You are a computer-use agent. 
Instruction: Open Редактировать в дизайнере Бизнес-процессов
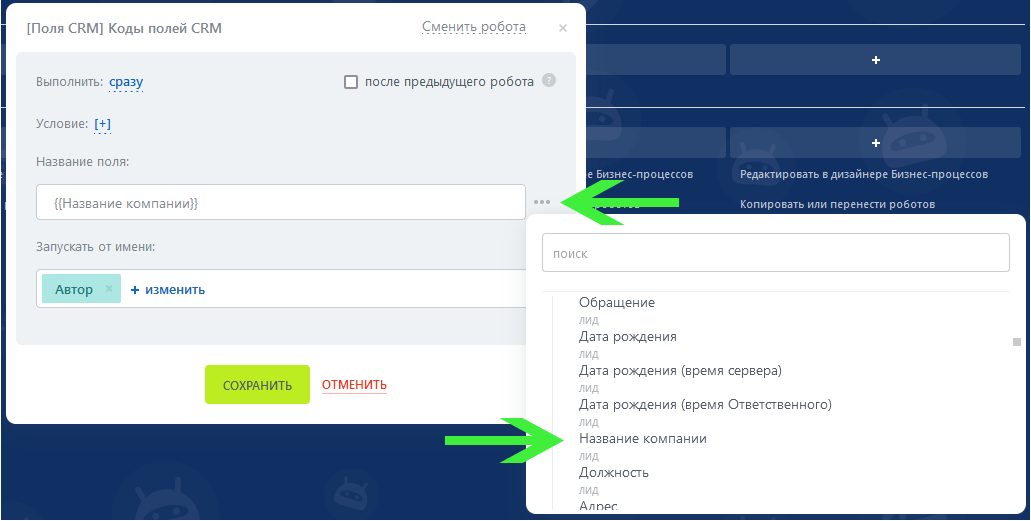point(864,174)
